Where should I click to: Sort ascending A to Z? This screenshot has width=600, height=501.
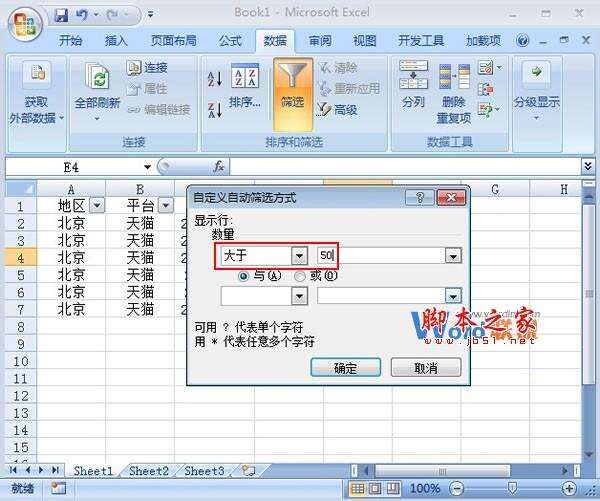[x=215, y=78]
